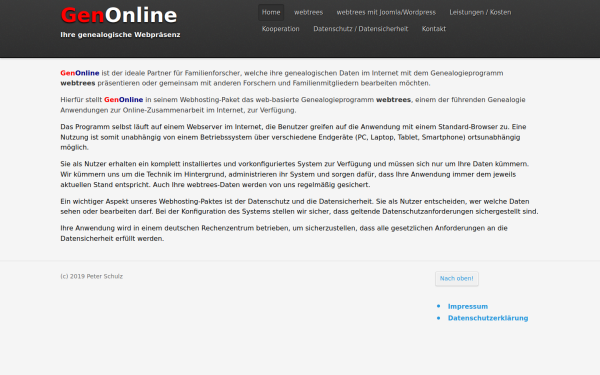This screenshot has height=375, width=600.
Task: Click the tagline Ihre genealogische Webpräsenz
Action: pyautogui.click(x=120, y=35)
